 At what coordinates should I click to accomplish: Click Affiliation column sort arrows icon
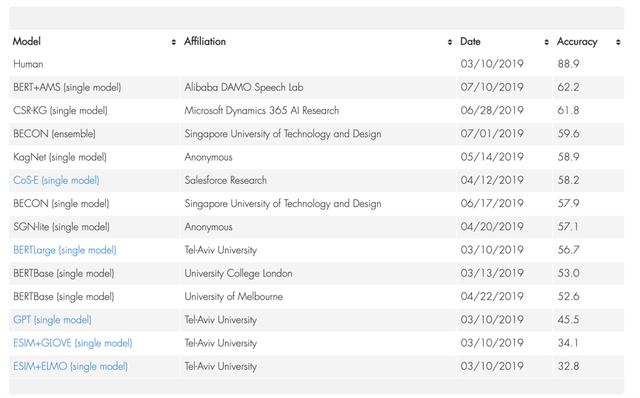pyautogui.click(x=450, y=42)
